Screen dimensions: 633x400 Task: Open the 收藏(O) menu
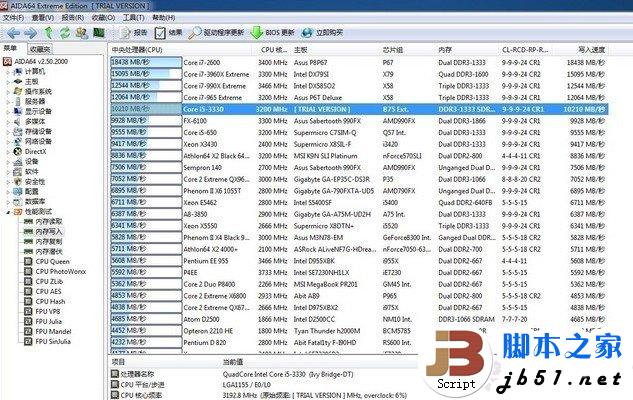click(x=103, y=18)
